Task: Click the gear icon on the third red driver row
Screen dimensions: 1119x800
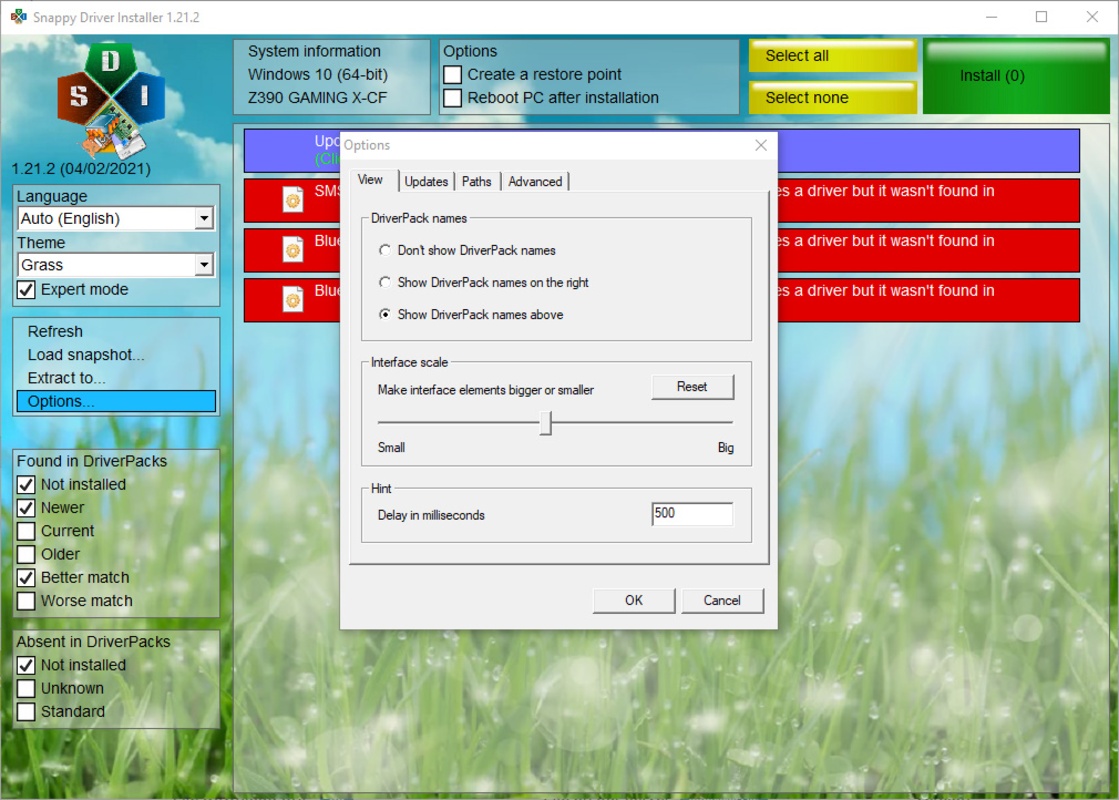Action: 292,300
